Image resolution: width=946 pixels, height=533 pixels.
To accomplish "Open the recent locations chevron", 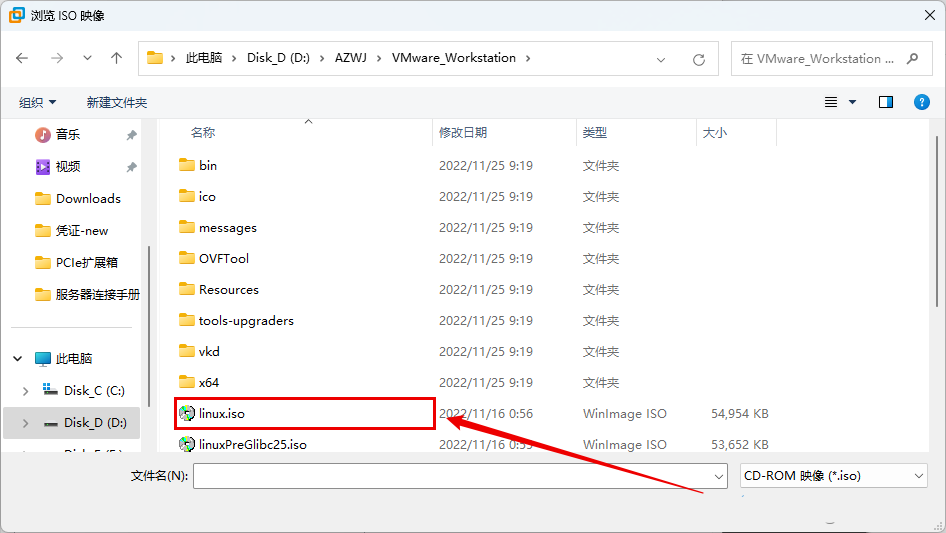I will point(87,58).
